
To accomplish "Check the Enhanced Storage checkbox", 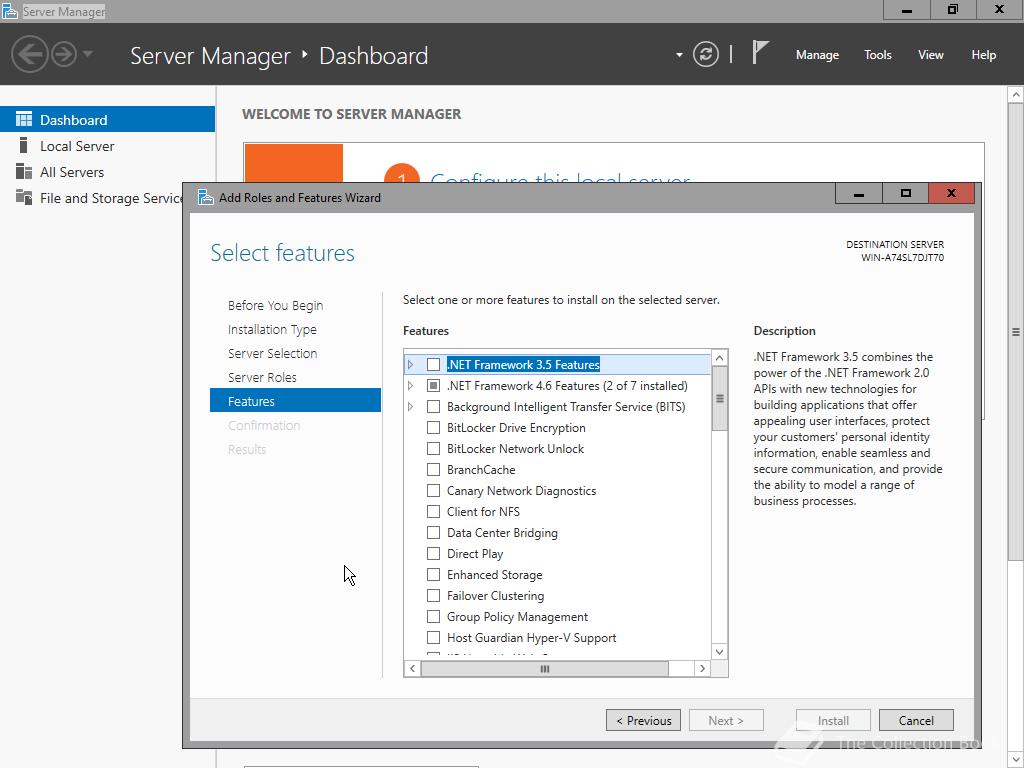I will (433, 575).
